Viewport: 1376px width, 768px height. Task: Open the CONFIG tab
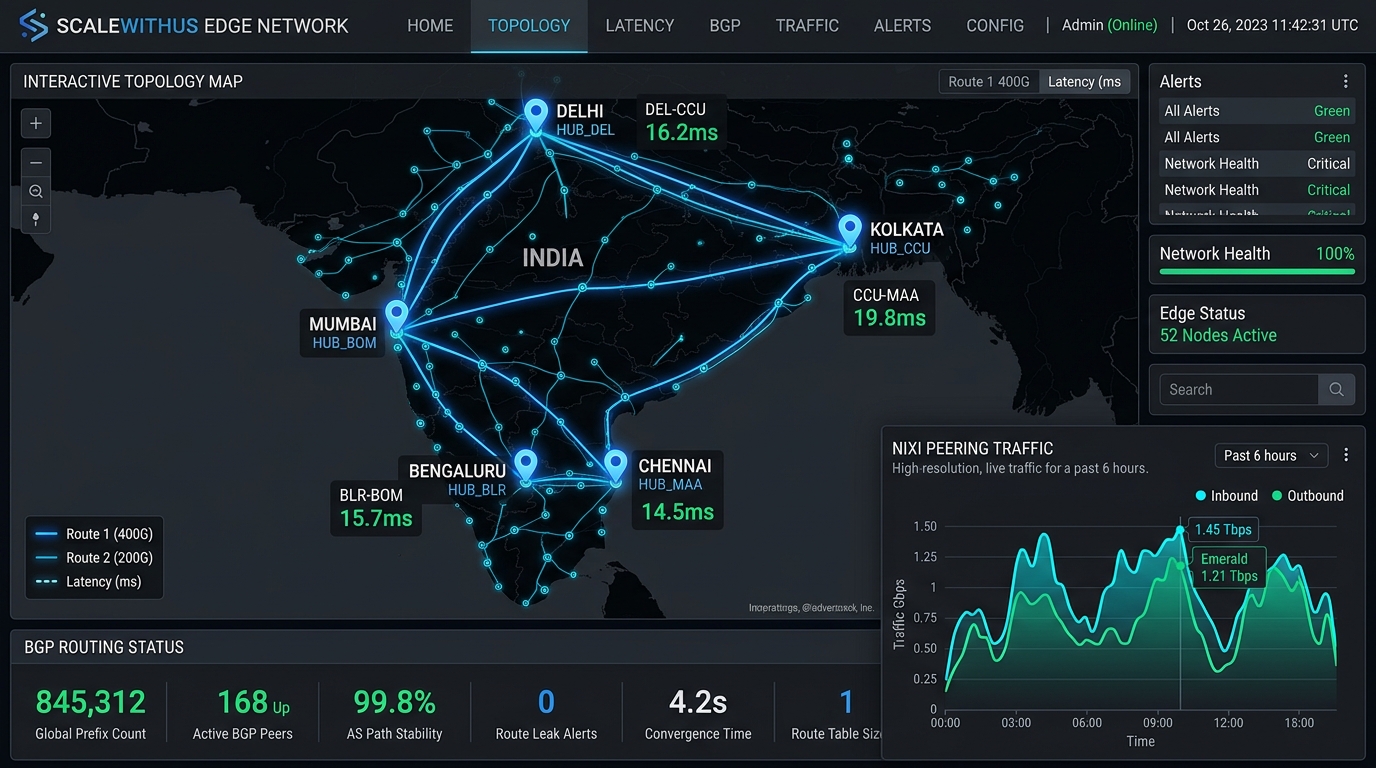pos(995,26)
